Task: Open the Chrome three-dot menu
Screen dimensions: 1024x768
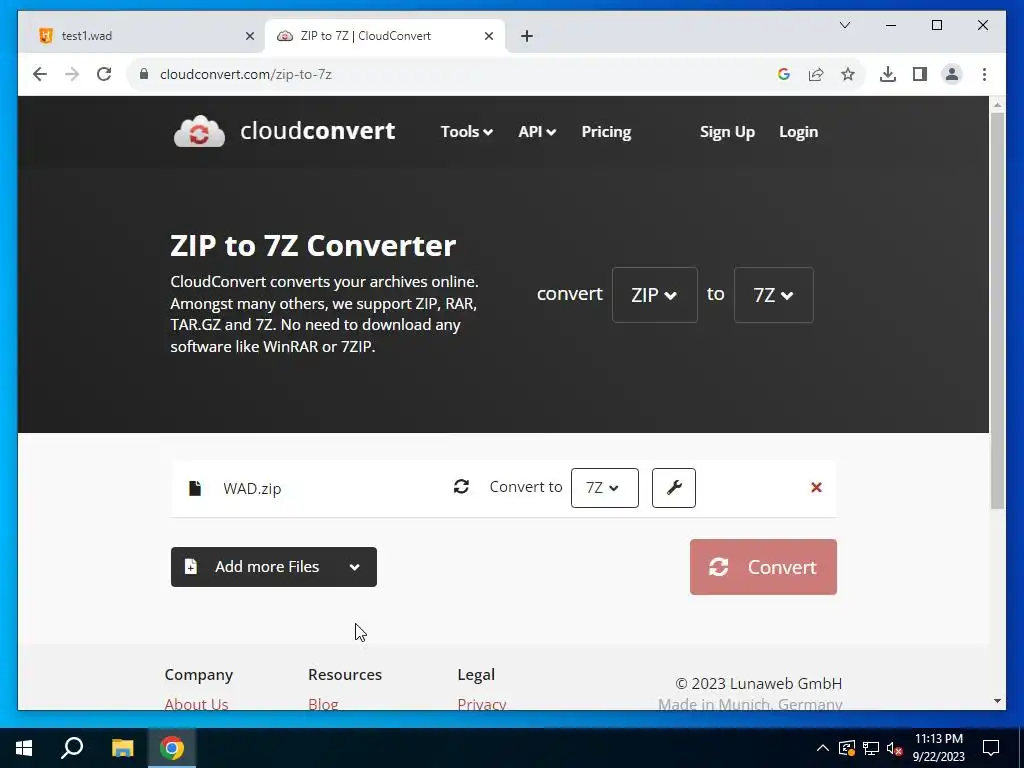Action: click(x=984, y=74)
